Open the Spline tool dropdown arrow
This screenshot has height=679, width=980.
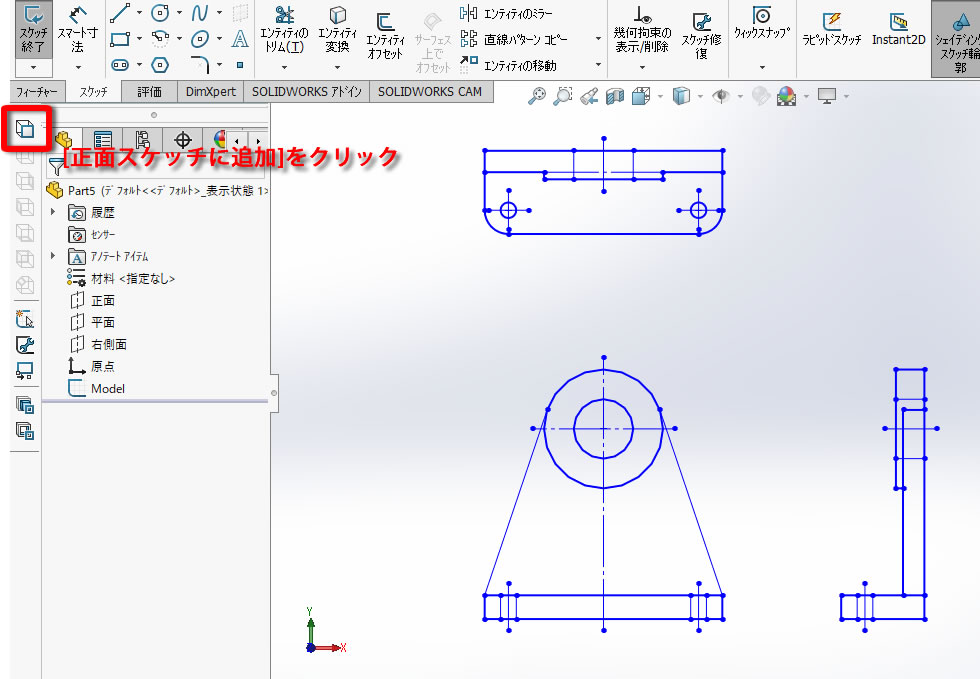(x=219, y=13)
